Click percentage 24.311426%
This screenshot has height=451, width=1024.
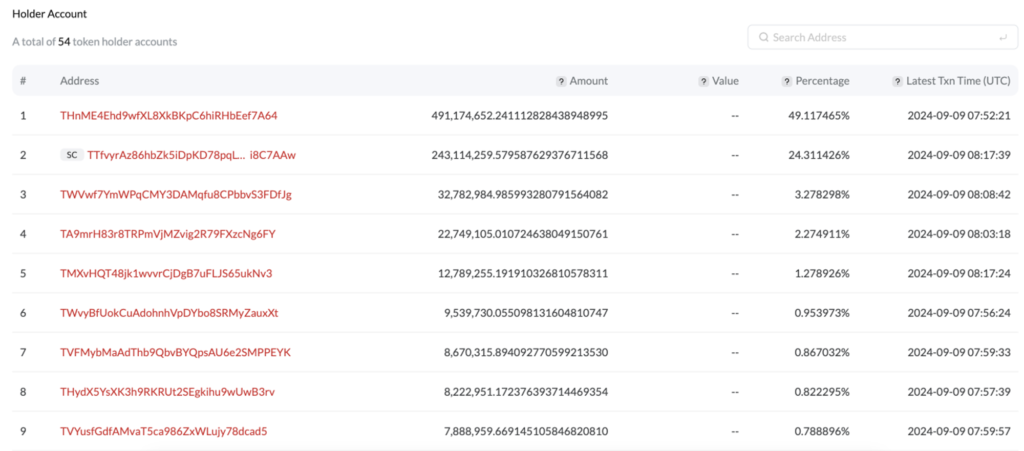(820, 155)
